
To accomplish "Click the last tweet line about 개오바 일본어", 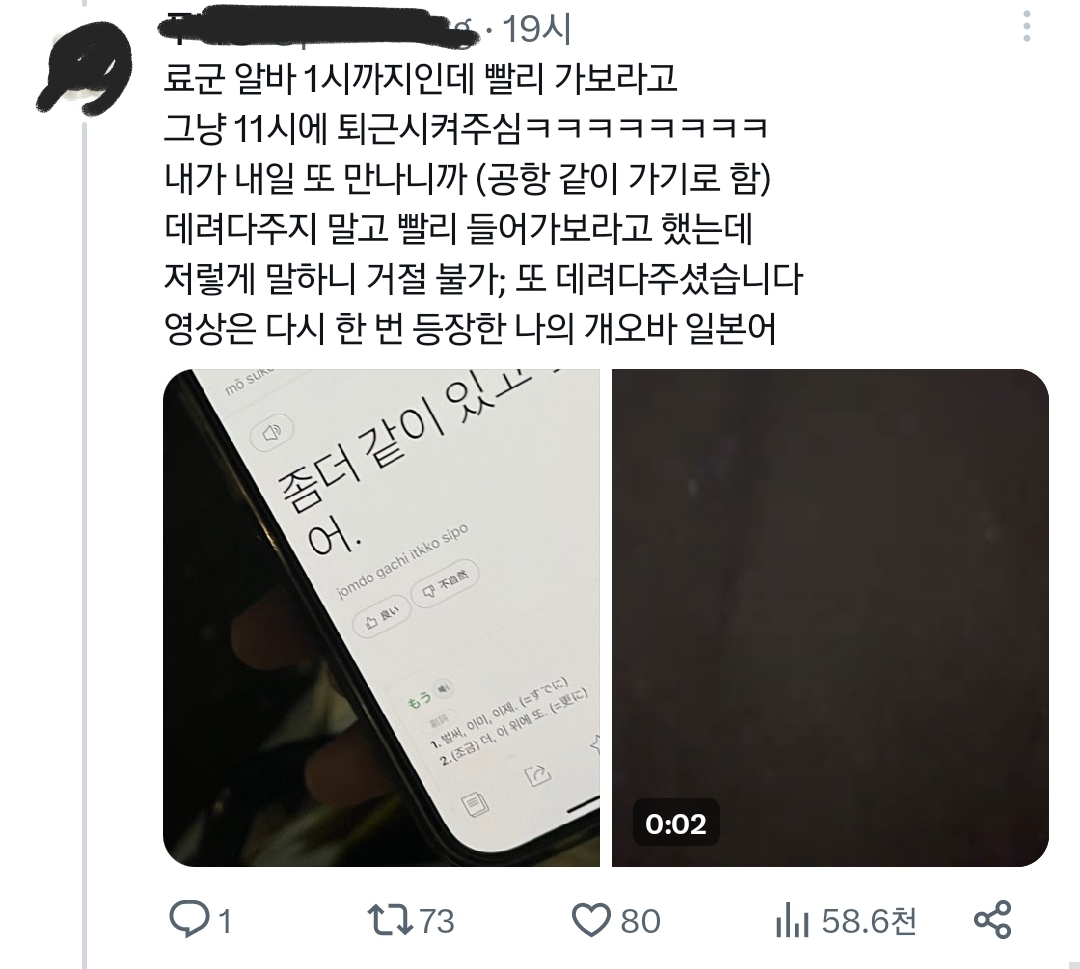I will [x=470, y=329].
